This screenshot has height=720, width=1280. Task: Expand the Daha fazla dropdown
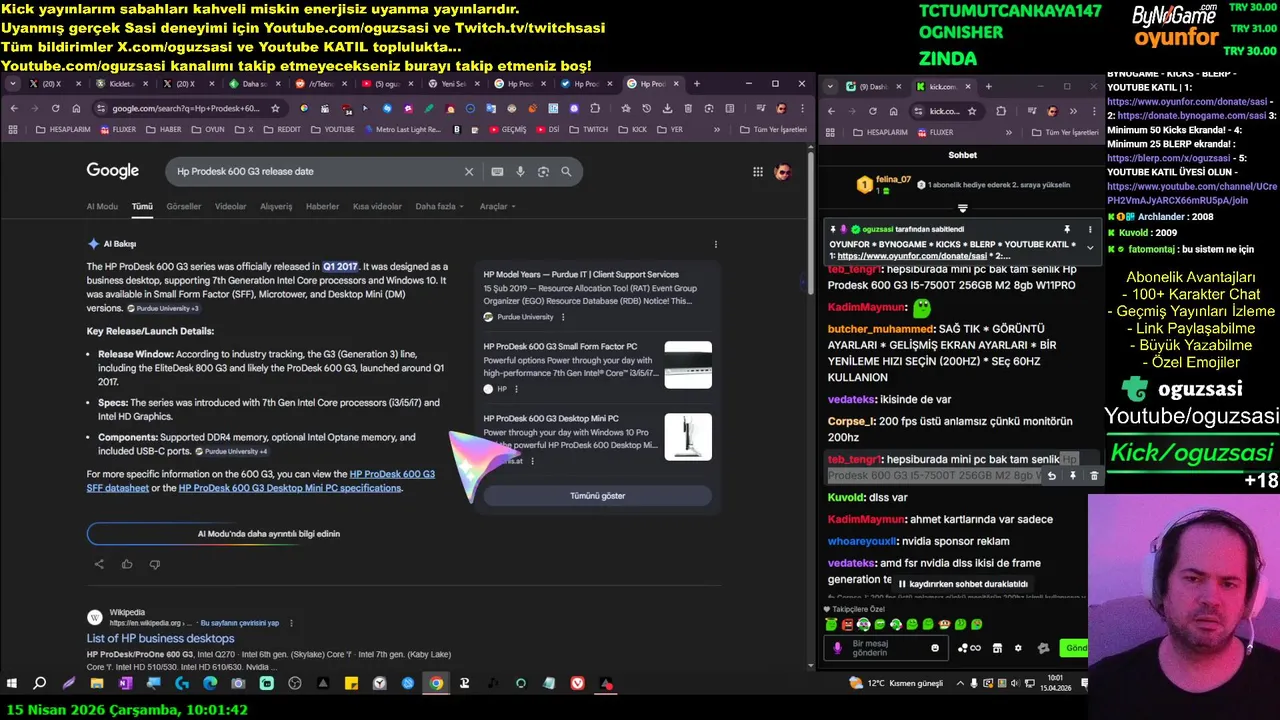[x=440, y=206]
